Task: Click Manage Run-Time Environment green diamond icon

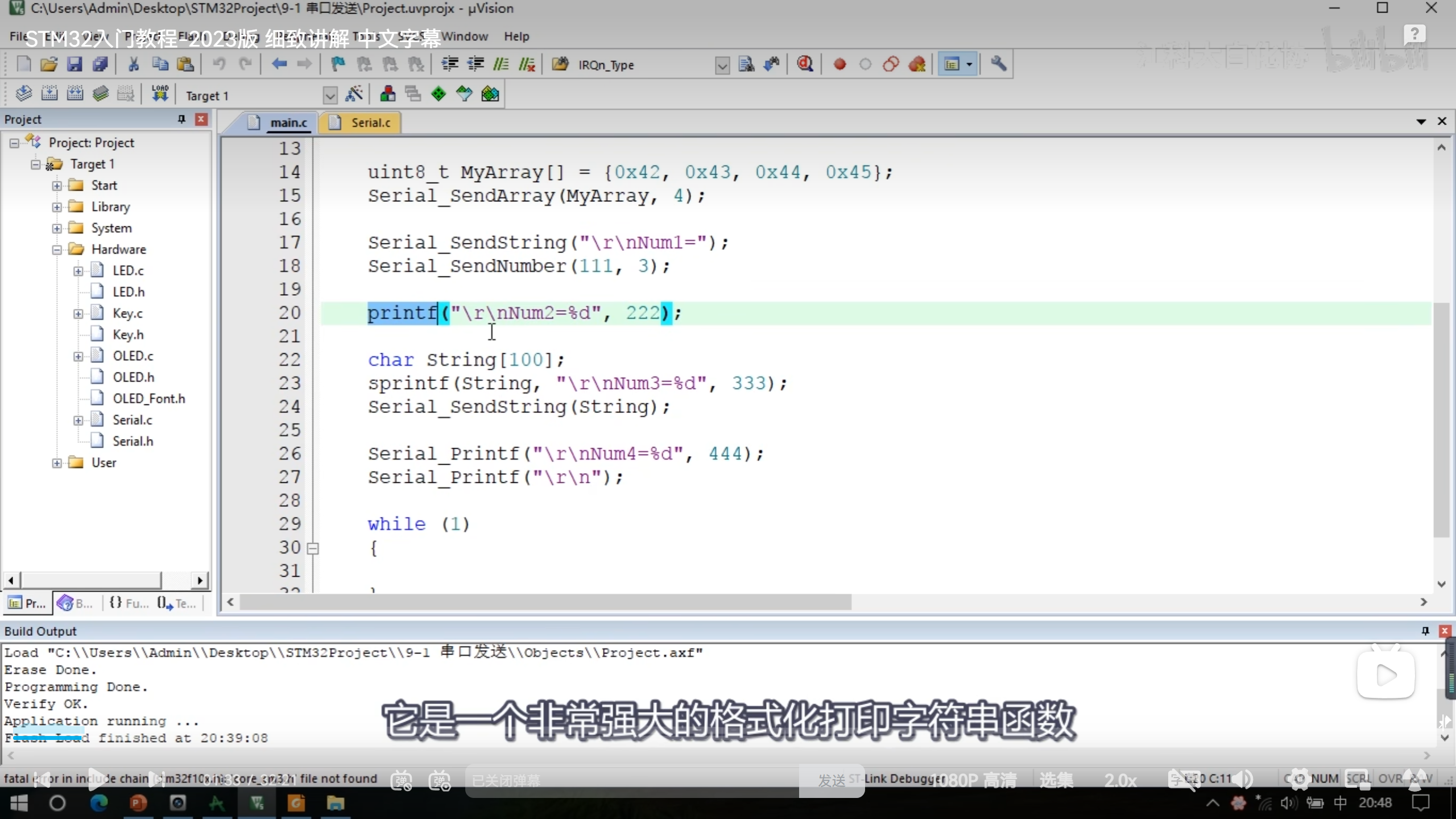Action: point(438,94)
